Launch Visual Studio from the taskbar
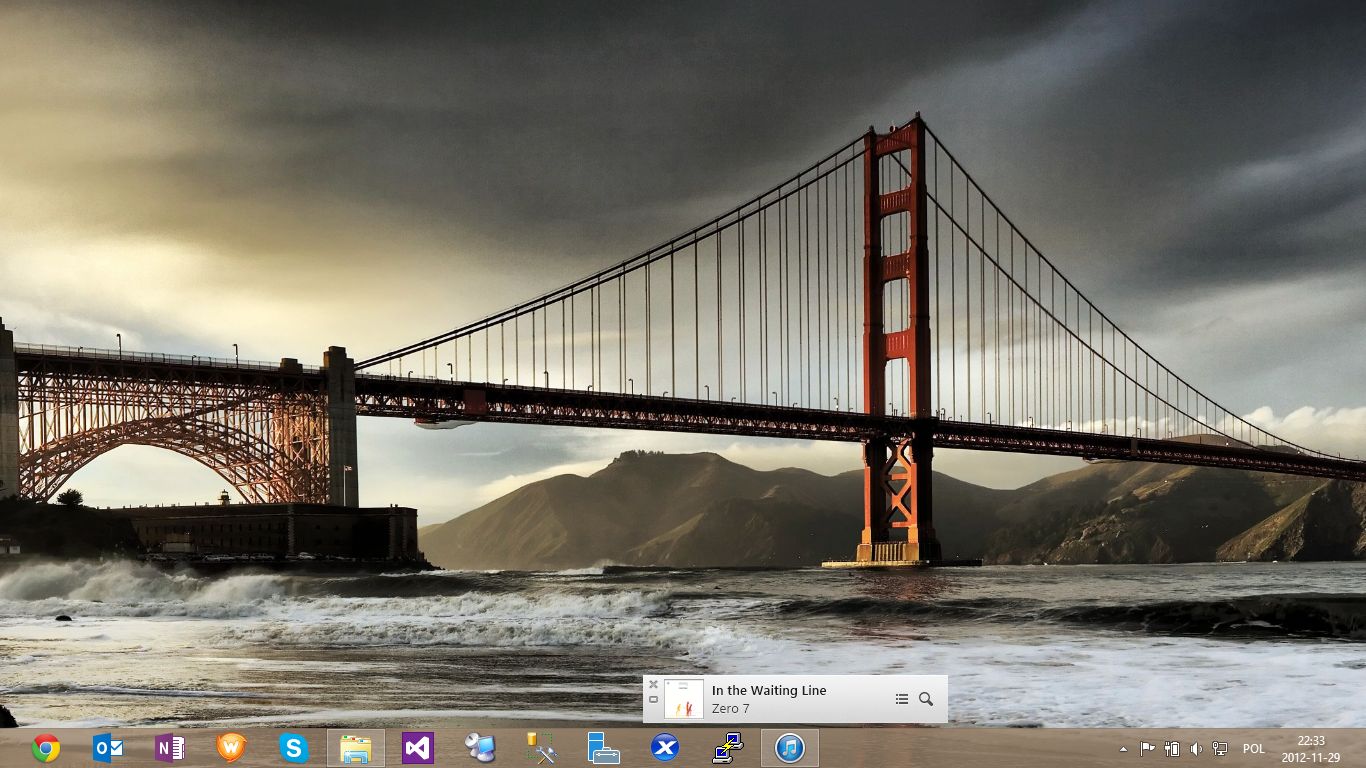 click(x=418, y=748)
